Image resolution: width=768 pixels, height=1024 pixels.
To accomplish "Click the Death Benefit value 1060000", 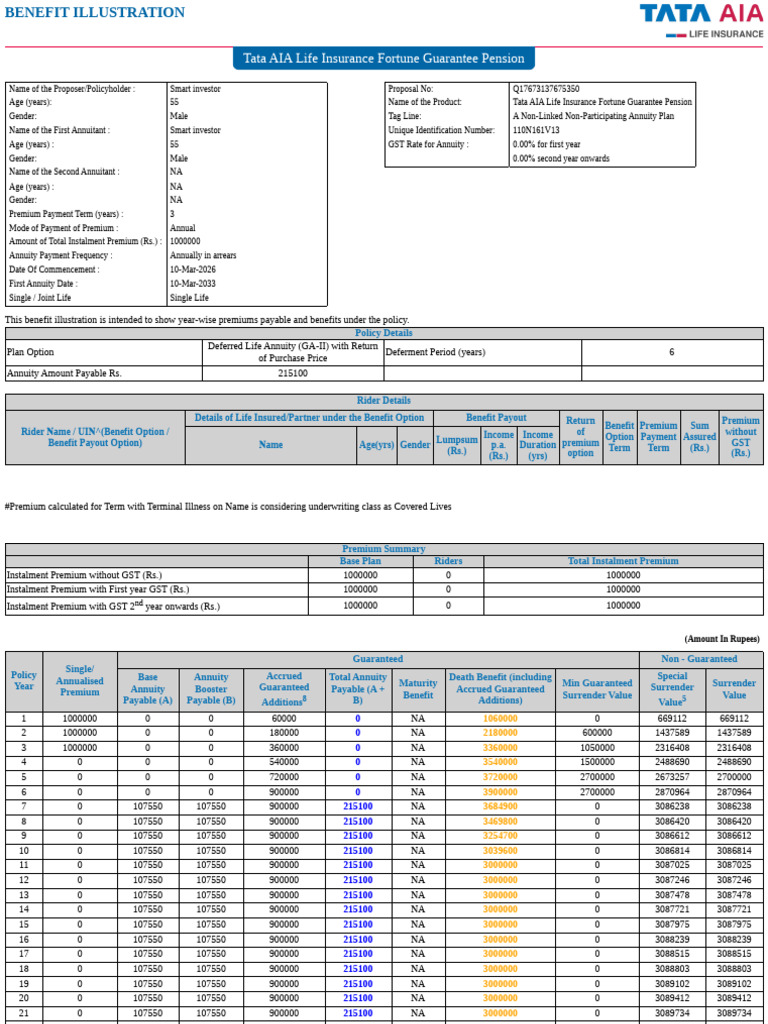I will coord(500,718).
